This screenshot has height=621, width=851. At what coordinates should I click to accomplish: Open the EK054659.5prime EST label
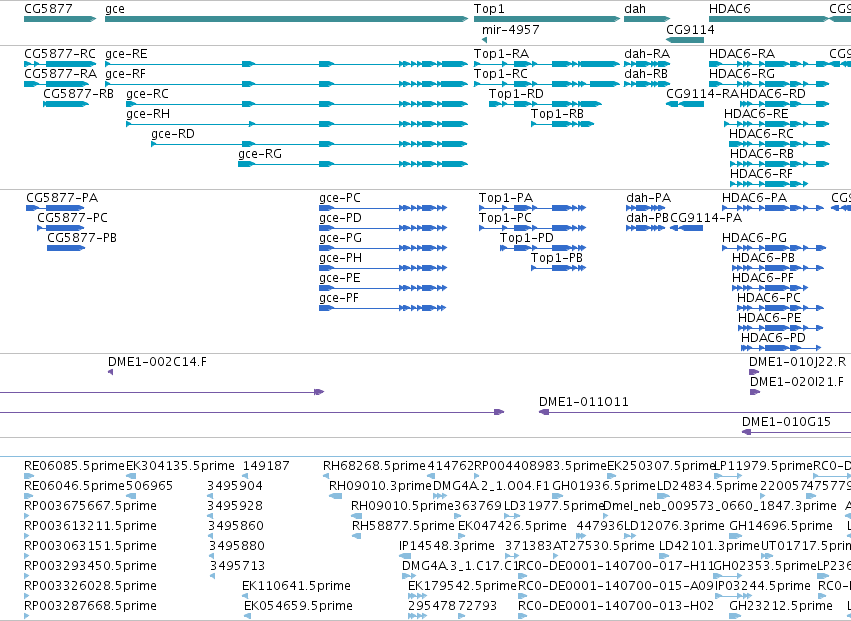tap(299, 606)
